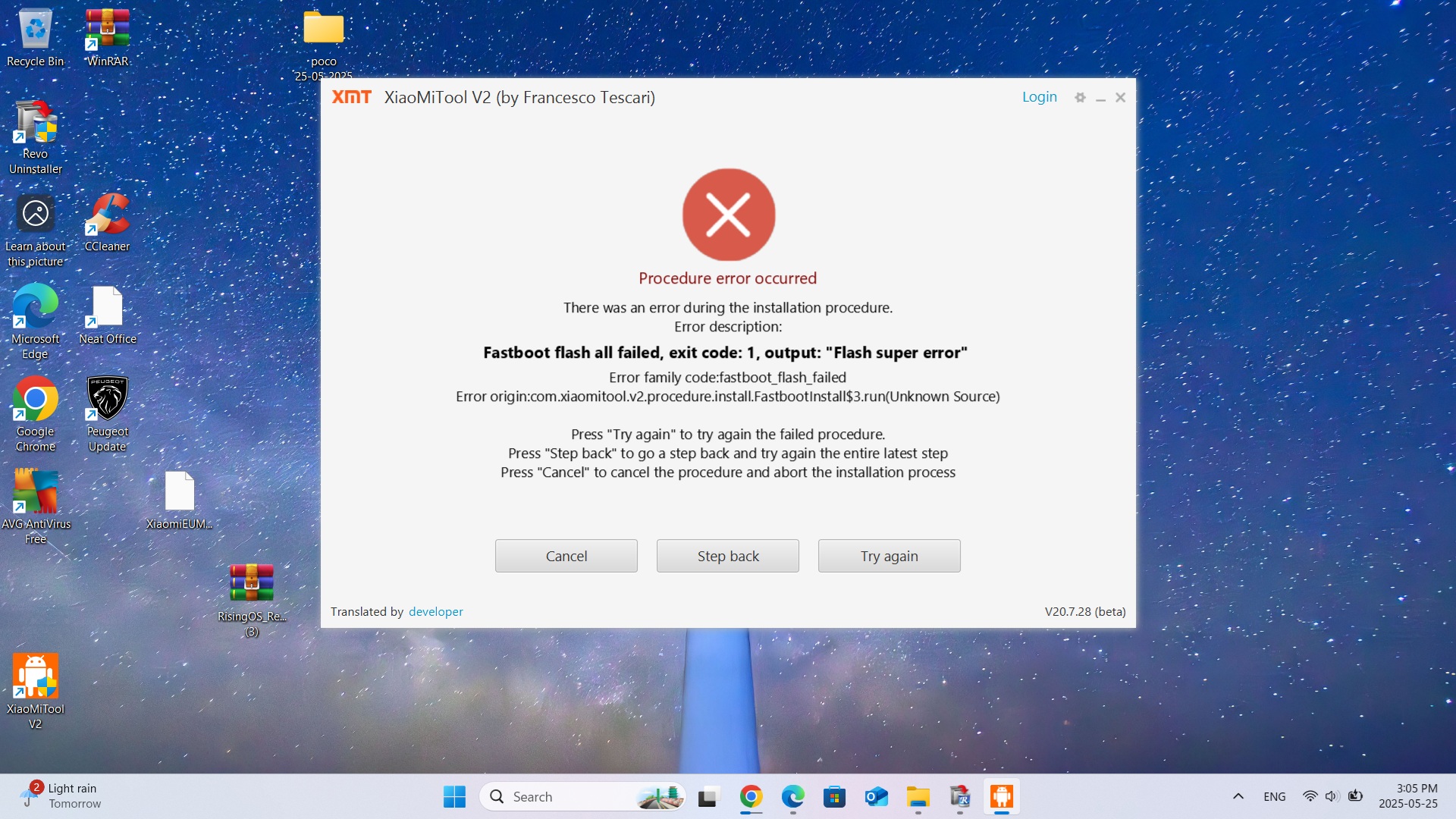The width and height of the screenshot is (1456, 819).
Task: Select the Neat Office shortcut
Action: coord(107,315)
